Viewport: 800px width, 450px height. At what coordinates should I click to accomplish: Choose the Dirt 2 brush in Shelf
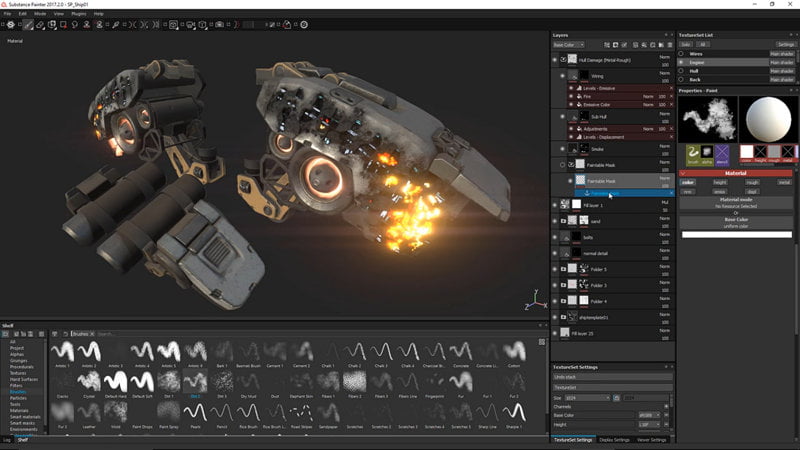coord(196,382)
